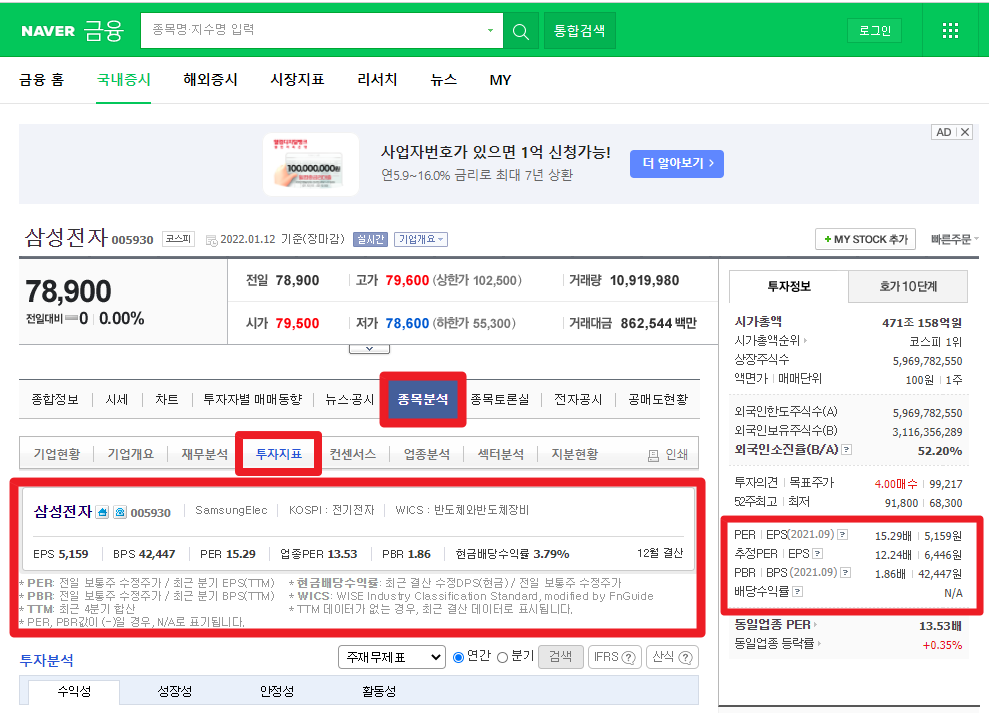Viewport: 989px width, 713px height.
Task: Switch to the 성장성 analysis tab
Action: coord(175,692)
